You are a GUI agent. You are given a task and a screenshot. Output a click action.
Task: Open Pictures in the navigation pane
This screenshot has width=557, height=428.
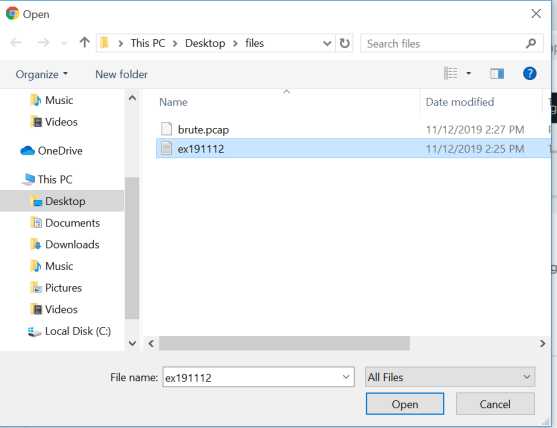pos(56,288)
